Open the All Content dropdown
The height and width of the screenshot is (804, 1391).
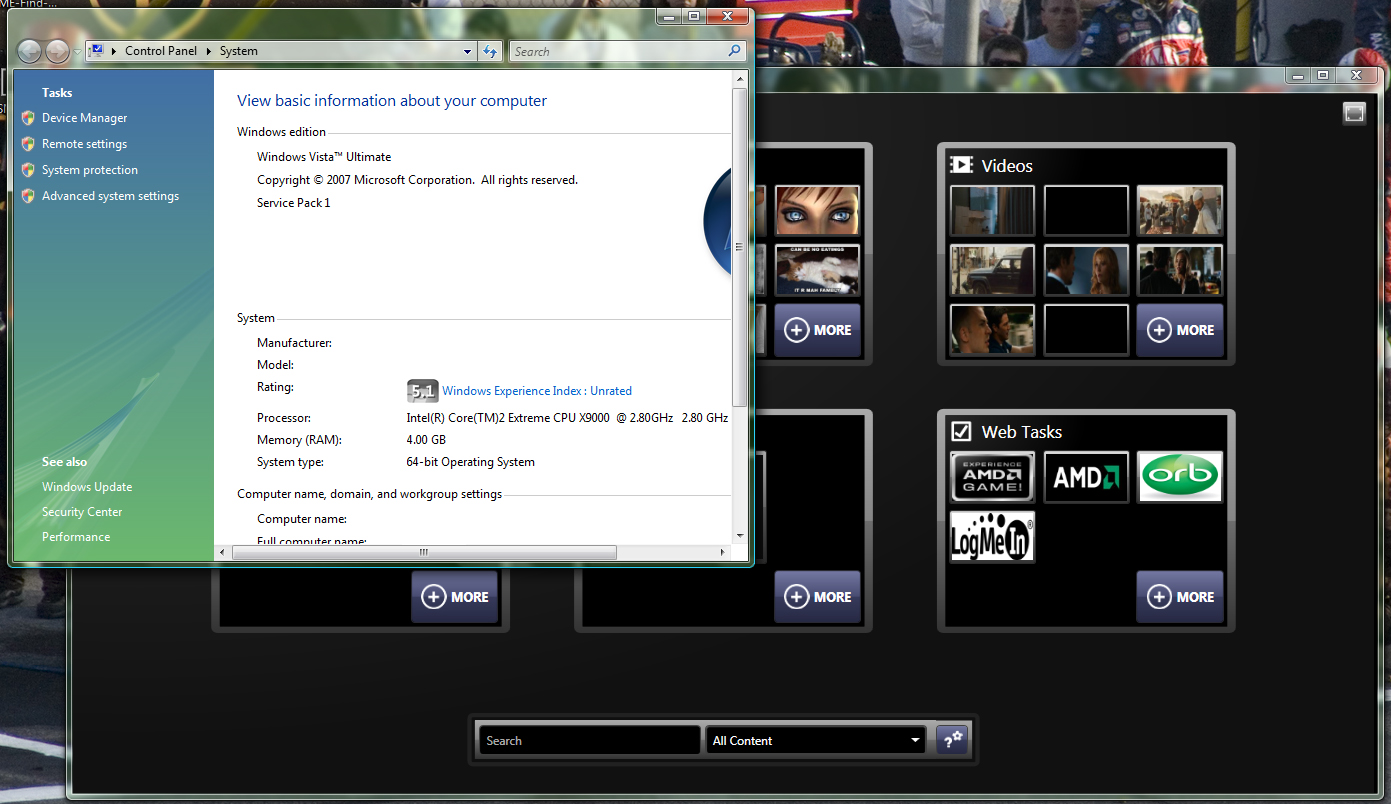click(814, 740)
